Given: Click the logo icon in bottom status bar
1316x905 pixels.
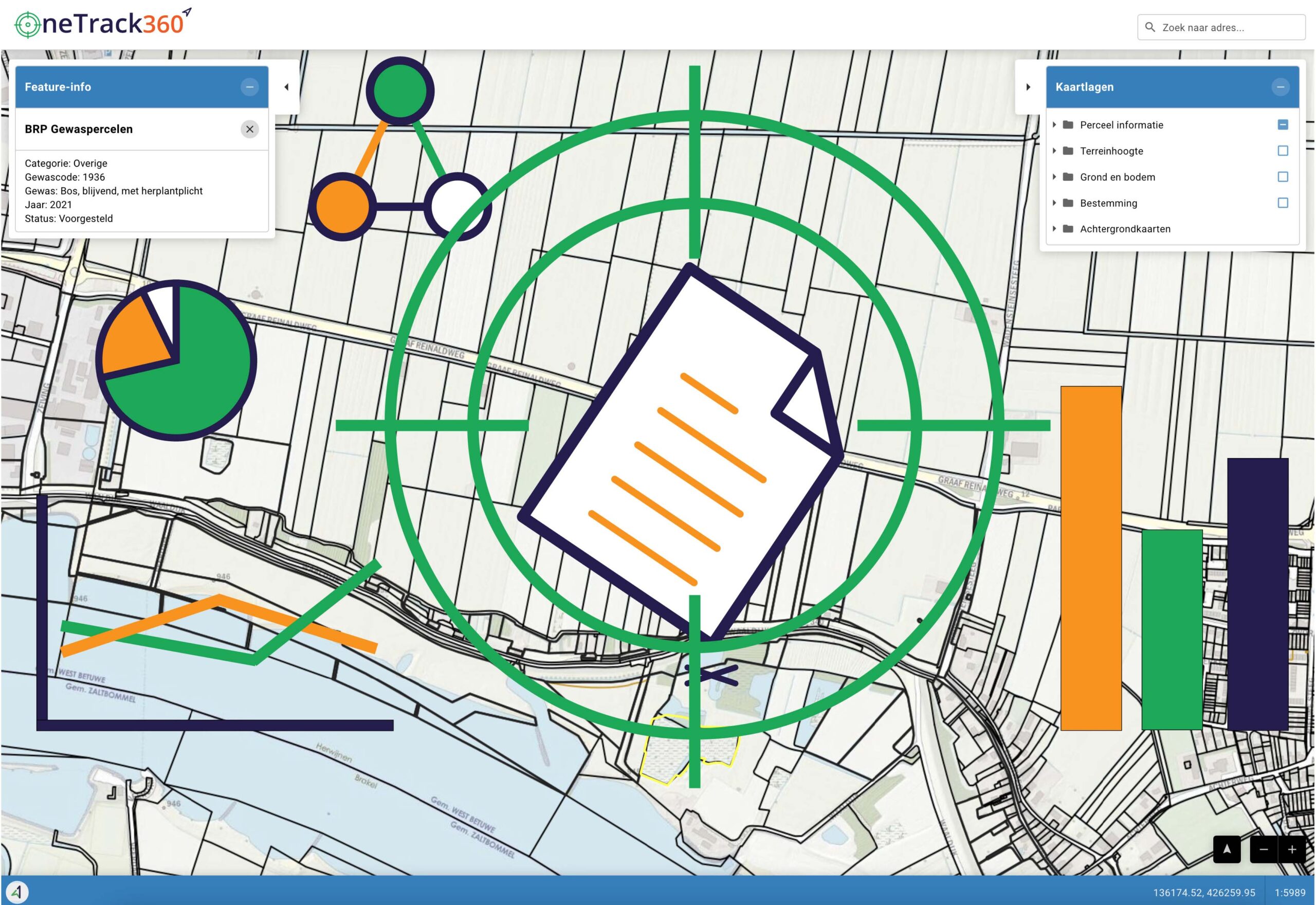Looking at the screenshot, I should point(17,893).
